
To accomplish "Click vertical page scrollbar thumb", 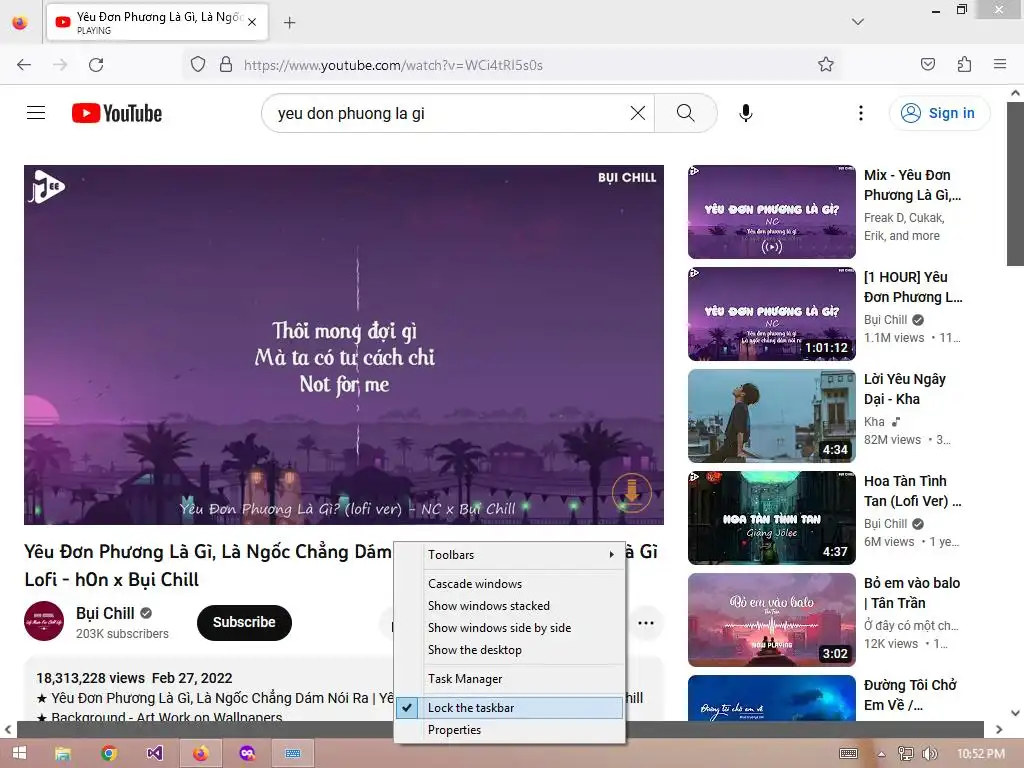I will (x=1015, y=183).
